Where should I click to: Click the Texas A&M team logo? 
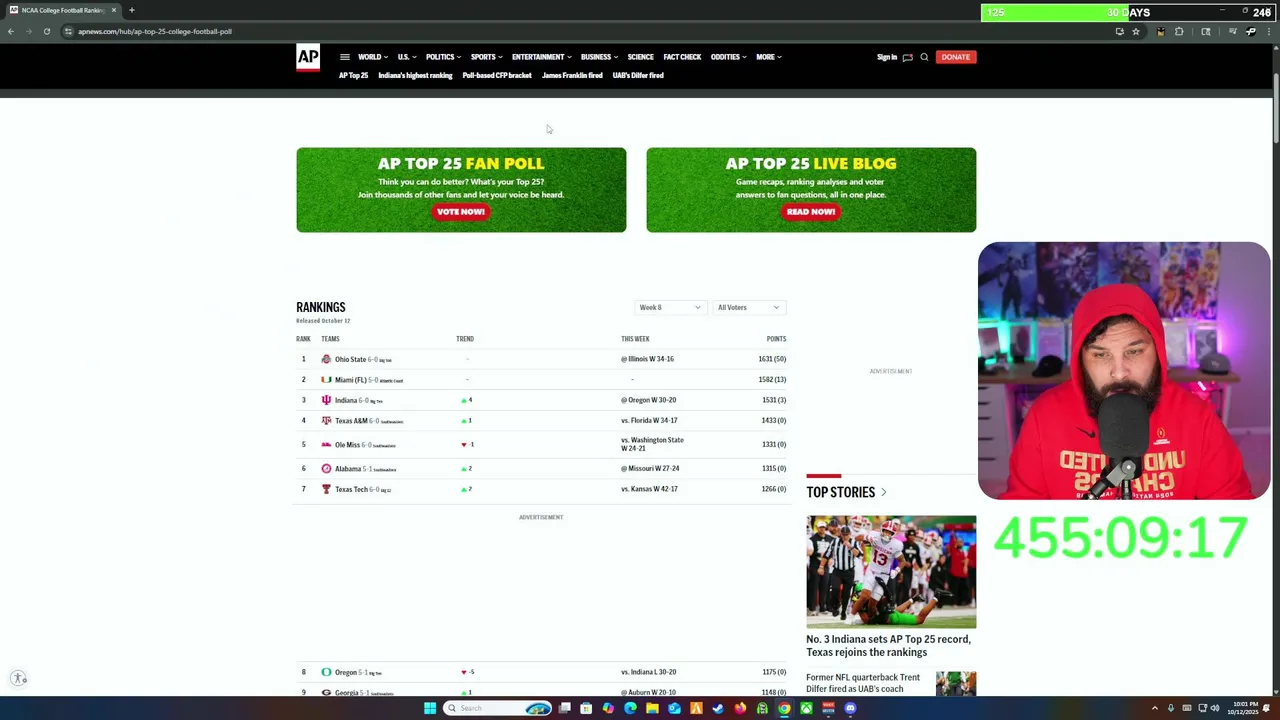pos(326,421)
